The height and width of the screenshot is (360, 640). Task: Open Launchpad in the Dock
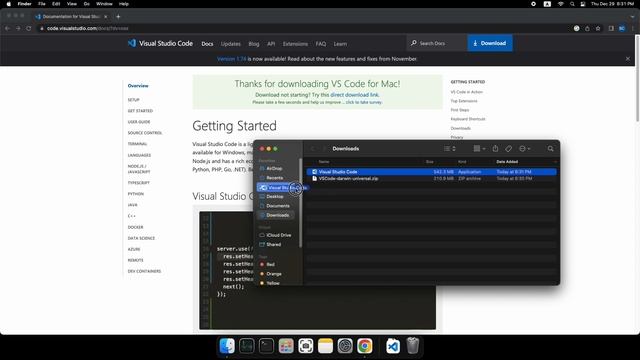(286, 346)
